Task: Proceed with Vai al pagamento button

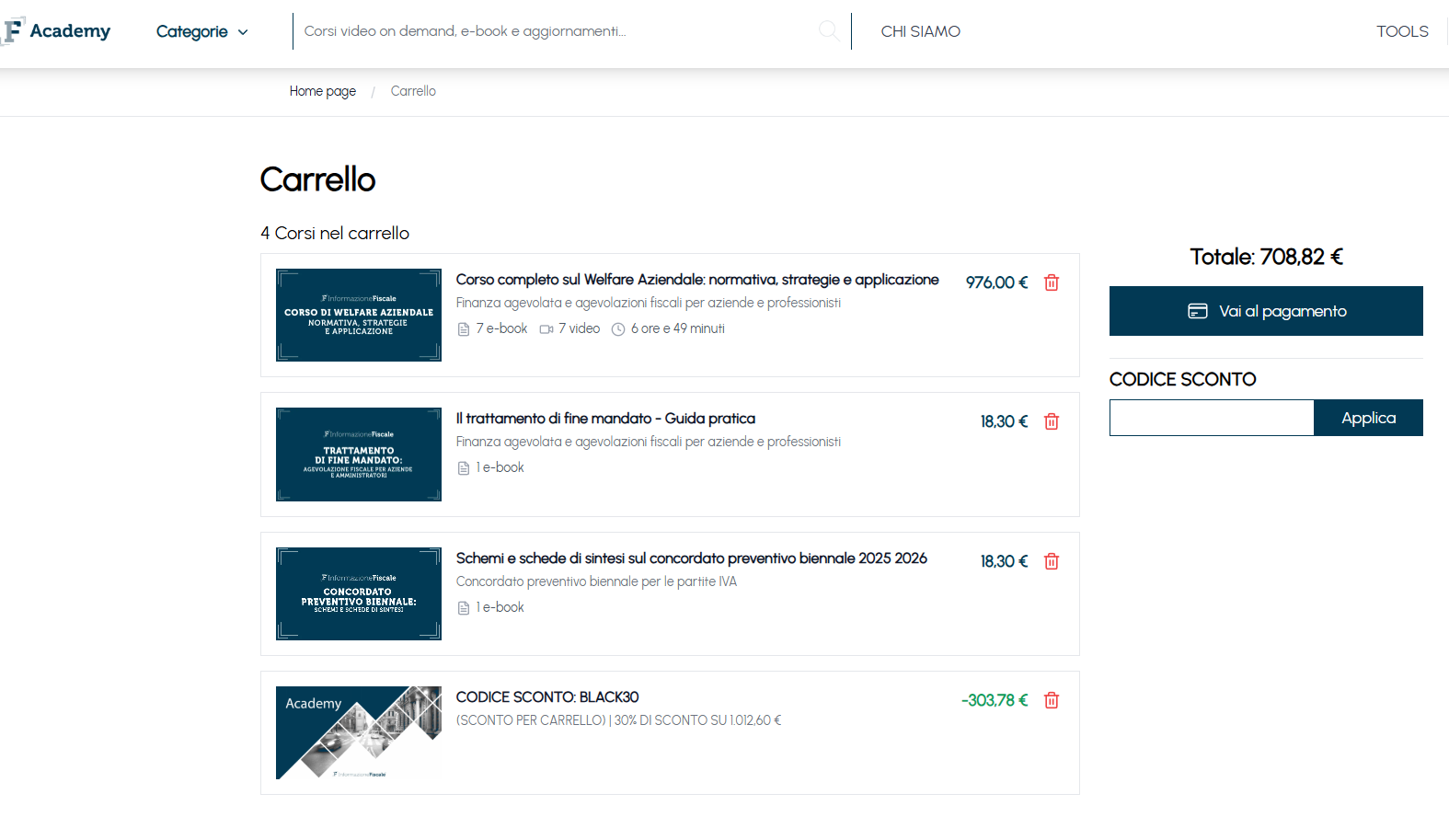Action: click(1265, 311)
